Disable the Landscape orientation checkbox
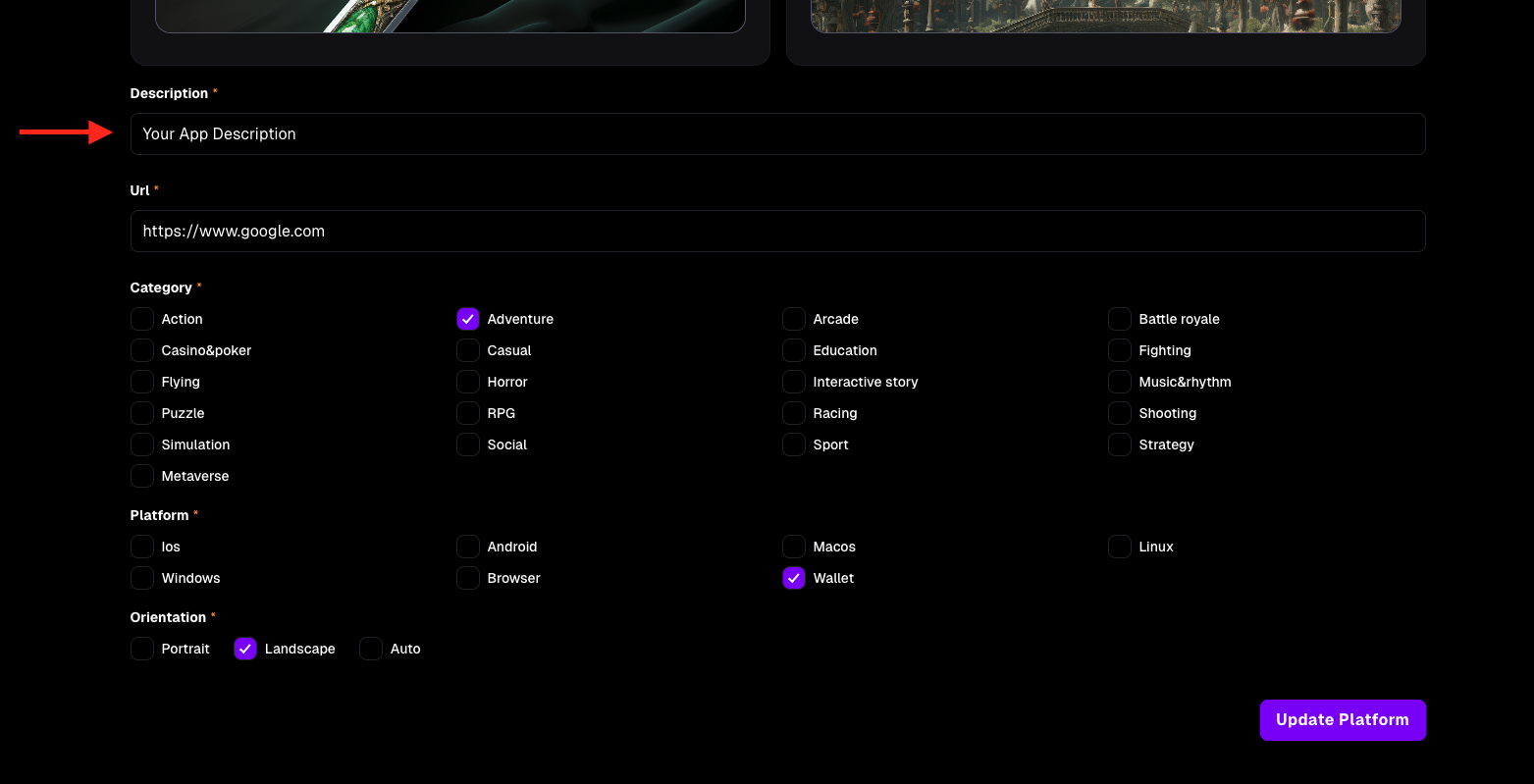 (x=245, y=649)
